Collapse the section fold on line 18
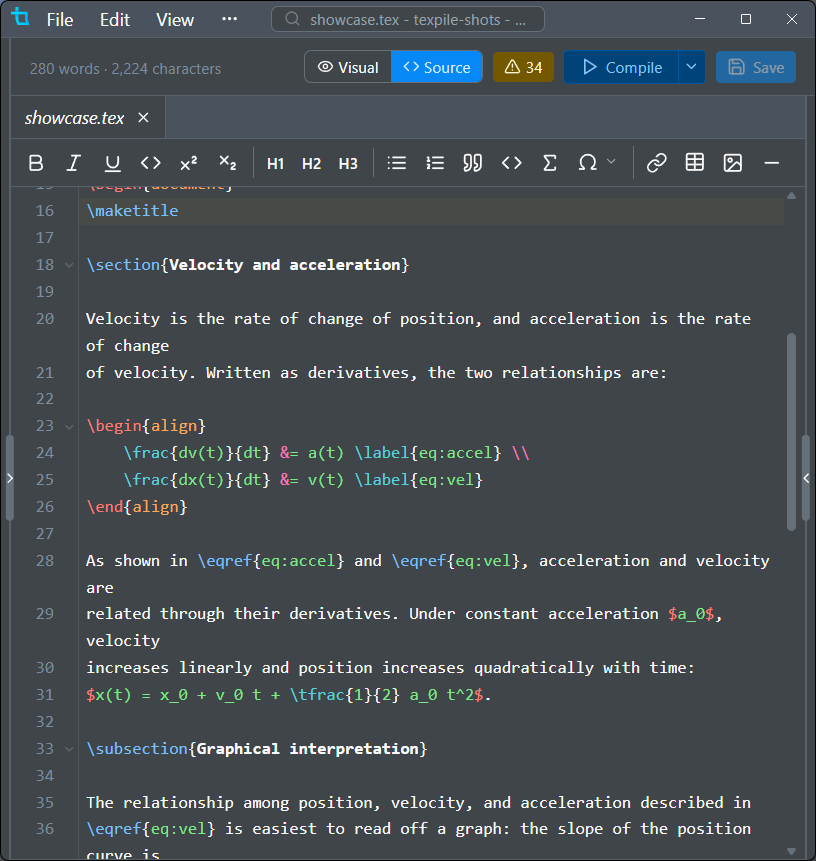The image size is (816, 861). pyautogui.click(x=69, y=265)
